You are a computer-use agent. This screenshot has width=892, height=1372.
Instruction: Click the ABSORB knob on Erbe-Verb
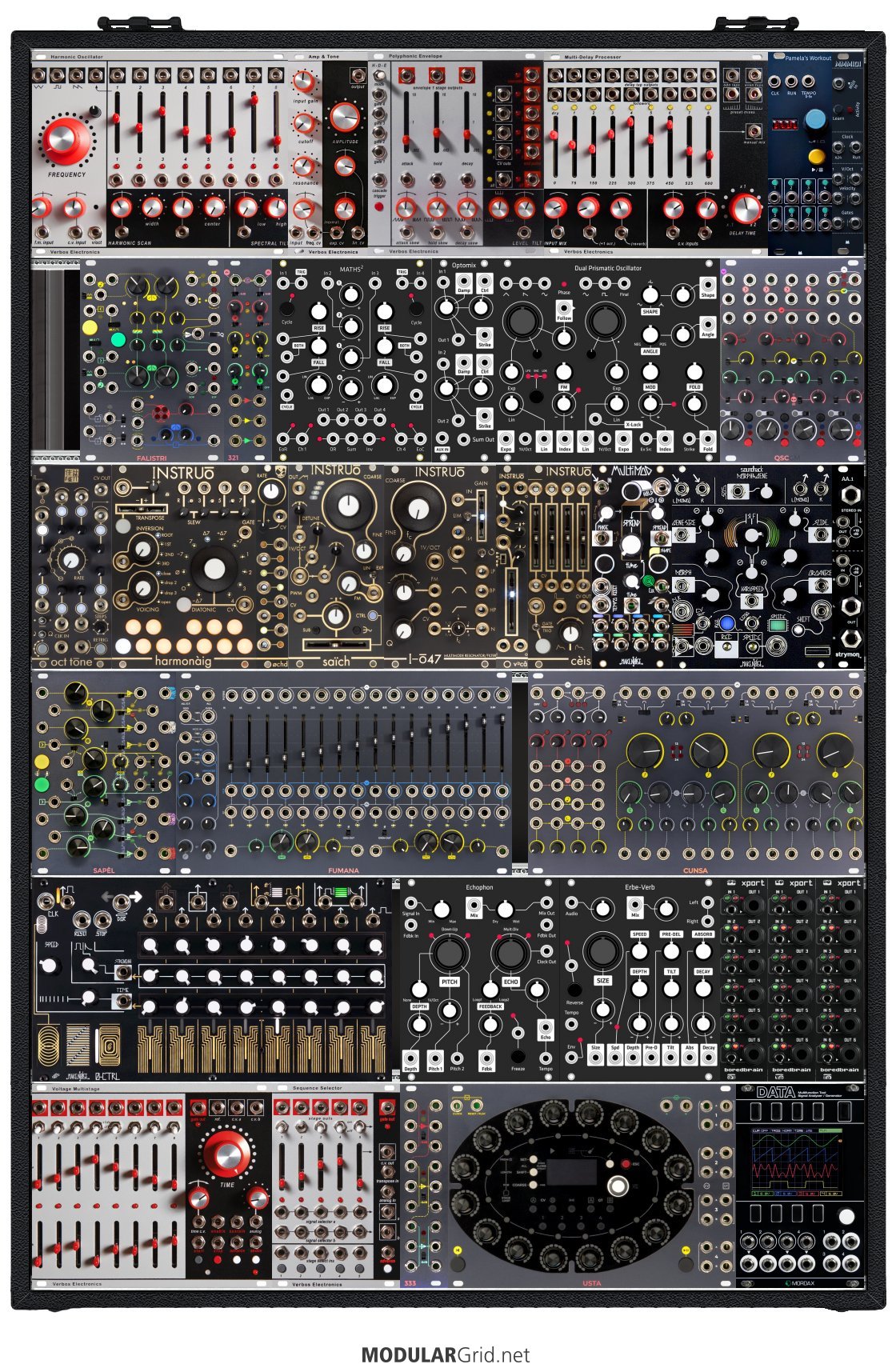click(x=703, y=951)
